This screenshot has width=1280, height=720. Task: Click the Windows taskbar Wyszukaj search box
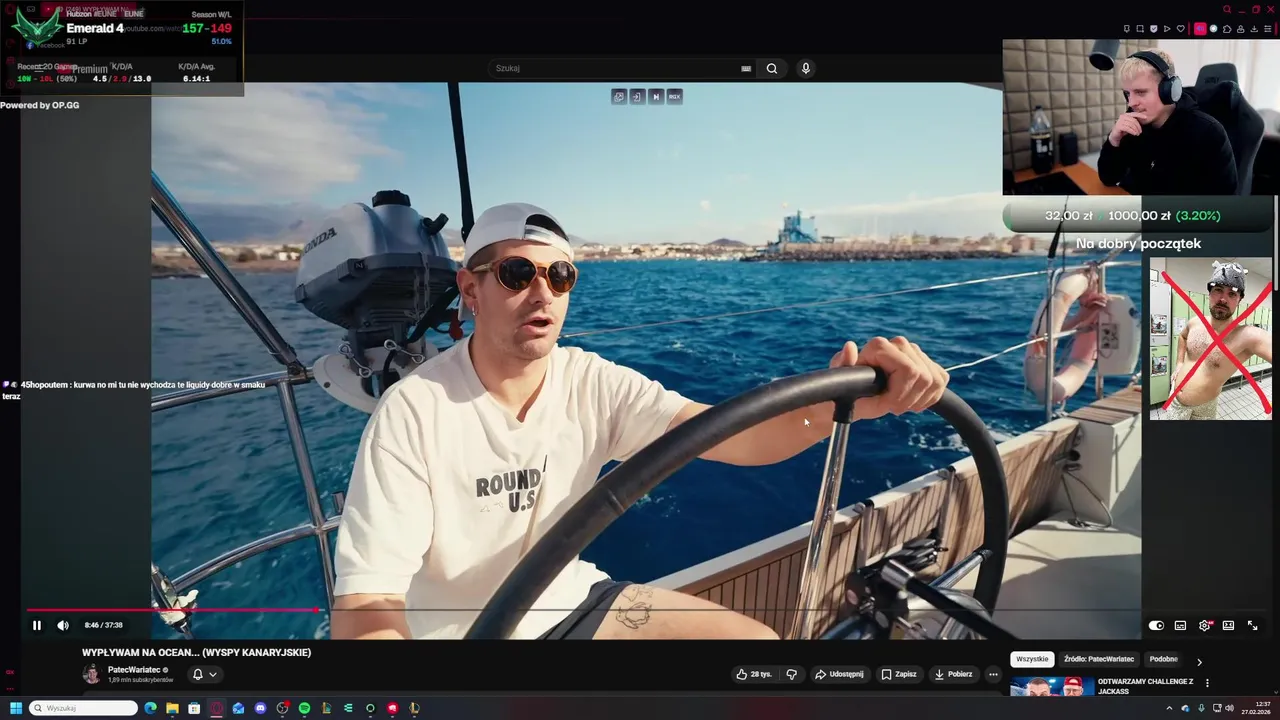click(83, 708)
